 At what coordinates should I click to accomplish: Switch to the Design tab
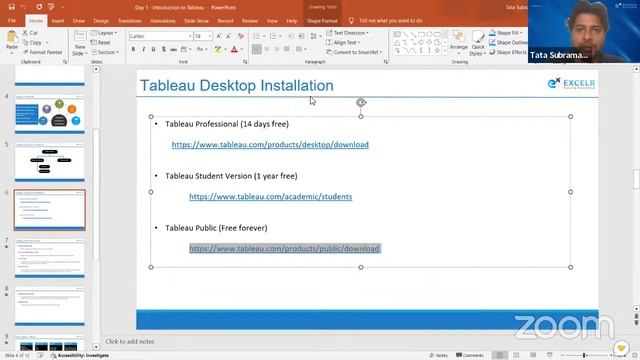(x=101, y=21)
